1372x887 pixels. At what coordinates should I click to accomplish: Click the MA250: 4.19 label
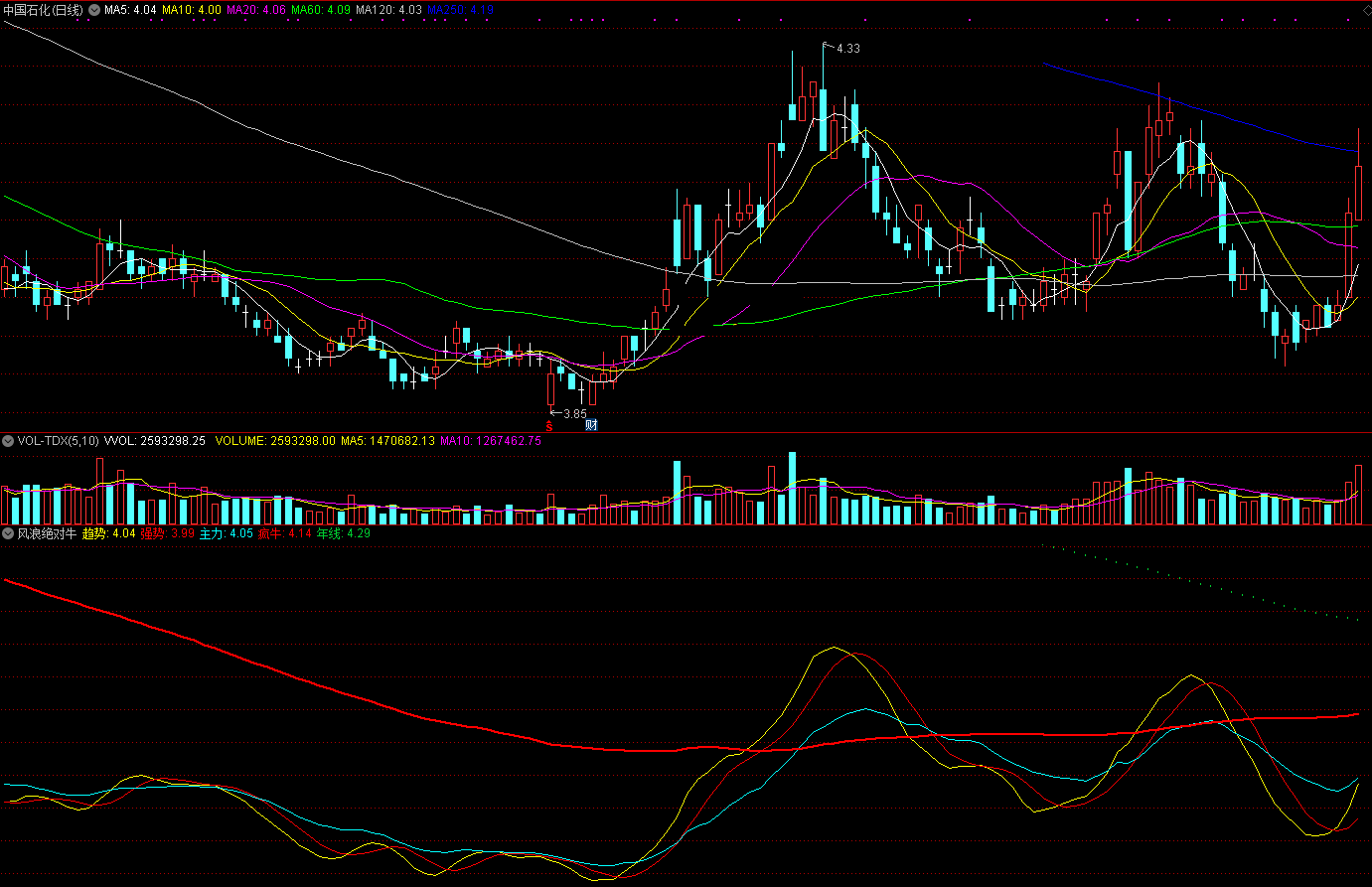[x=460, y=9]
